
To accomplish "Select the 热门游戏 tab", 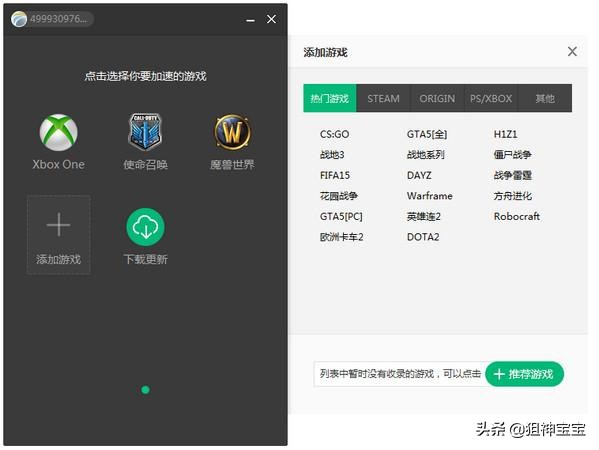I will tap(330, 99).
